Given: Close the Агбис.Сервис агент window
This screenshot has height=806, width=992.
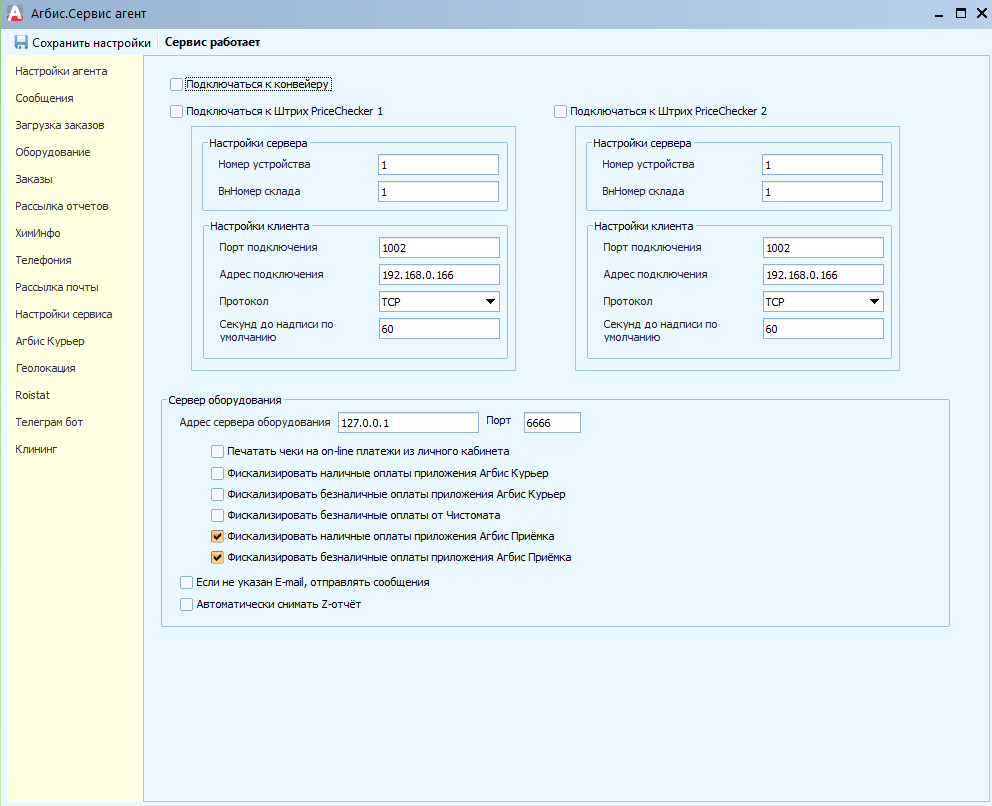Looking at the screenshot, I should pos(982,13).
